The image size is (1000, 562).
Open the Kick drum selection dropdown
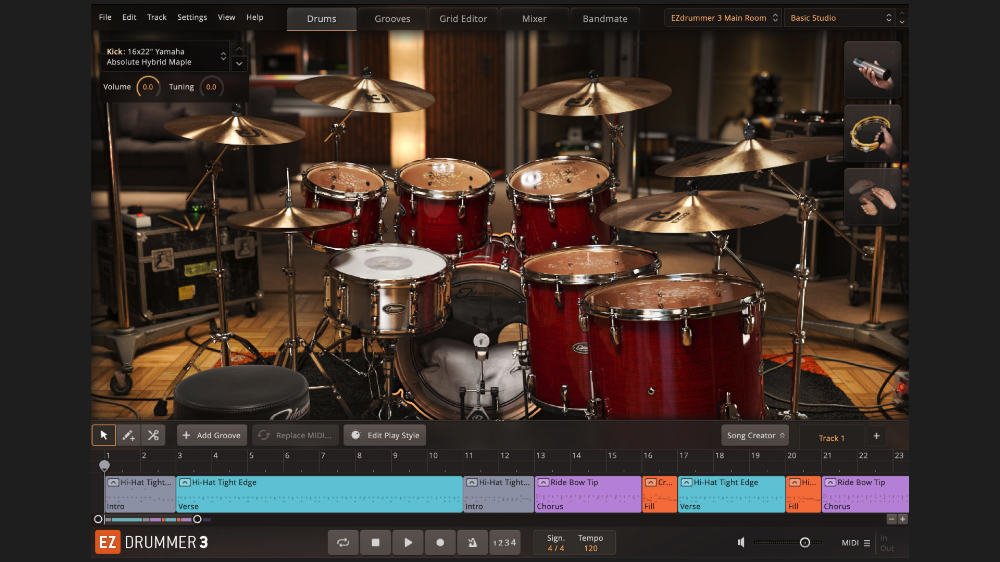point(165,57)
